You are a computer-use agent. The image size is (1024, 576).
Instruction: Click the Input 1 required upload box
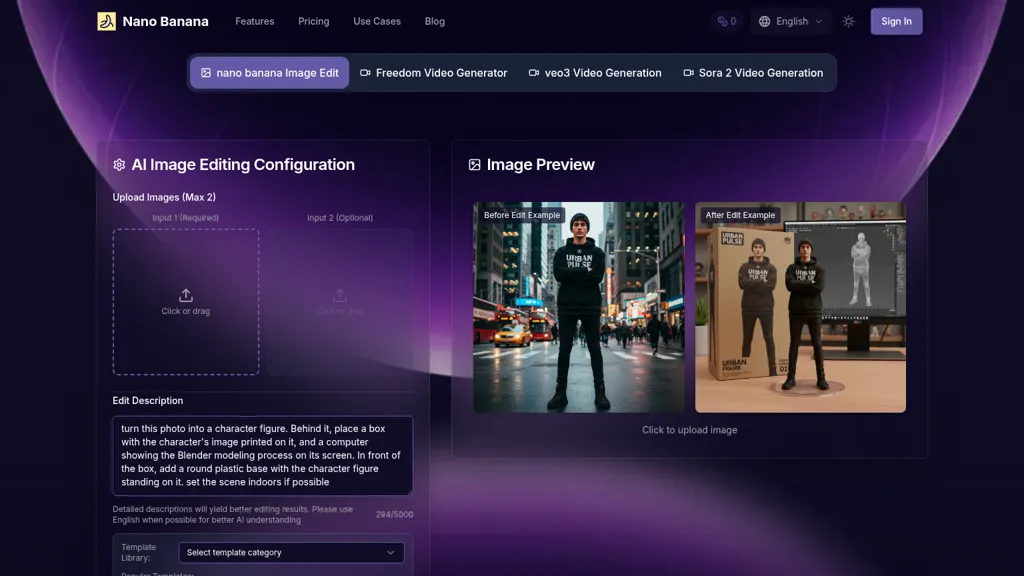click(x=185, y=302)
